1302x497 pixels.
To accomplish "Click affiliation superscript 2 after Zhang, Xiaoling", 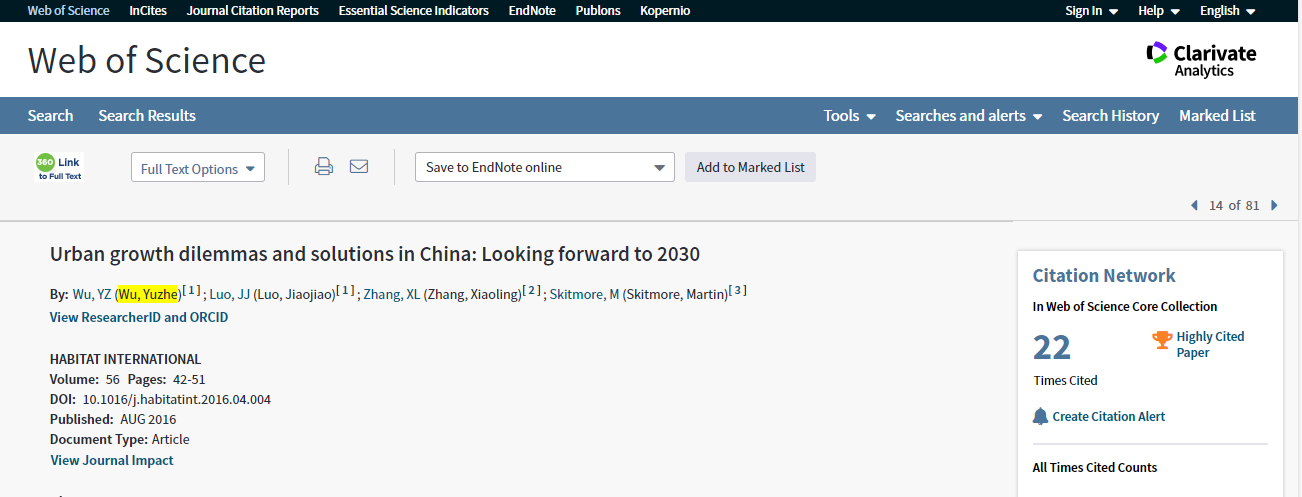I will click(532, 290).
